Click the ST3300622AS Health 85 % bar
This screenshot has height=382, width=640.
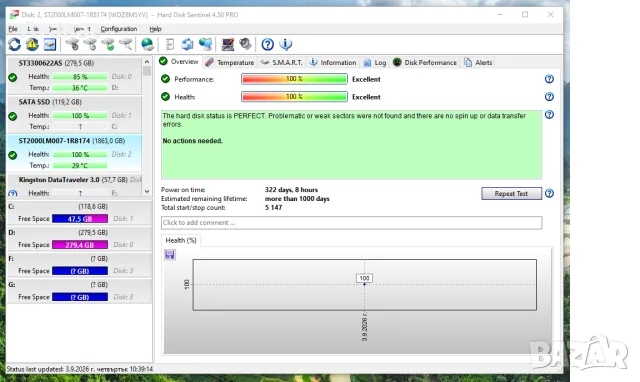pyautogui.click(x=80, y=77)
